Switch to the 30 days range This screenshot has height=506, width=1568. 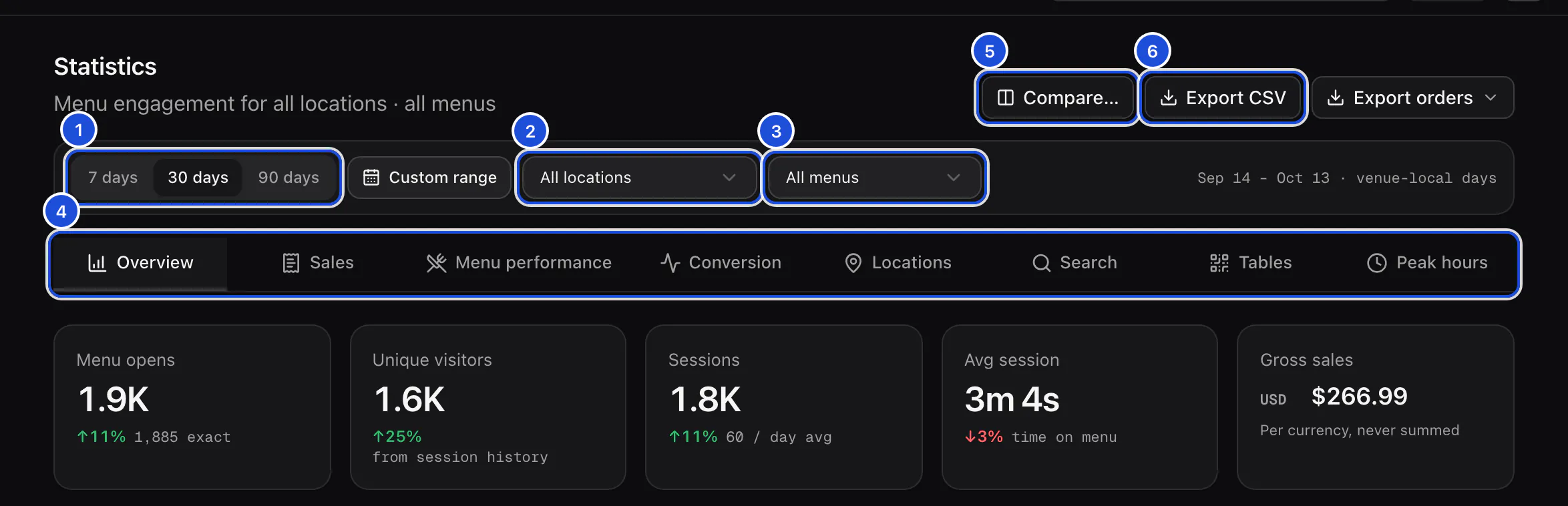(198, 178)
